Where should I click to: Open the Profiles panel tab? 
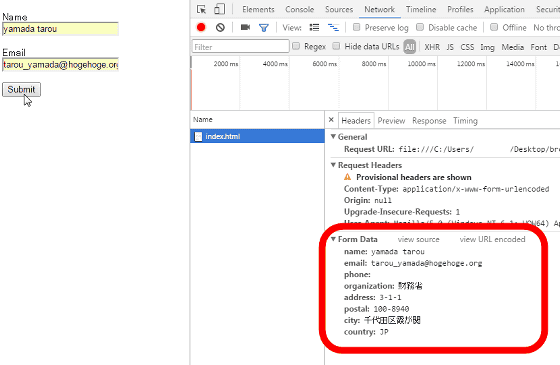coord(460,10)
